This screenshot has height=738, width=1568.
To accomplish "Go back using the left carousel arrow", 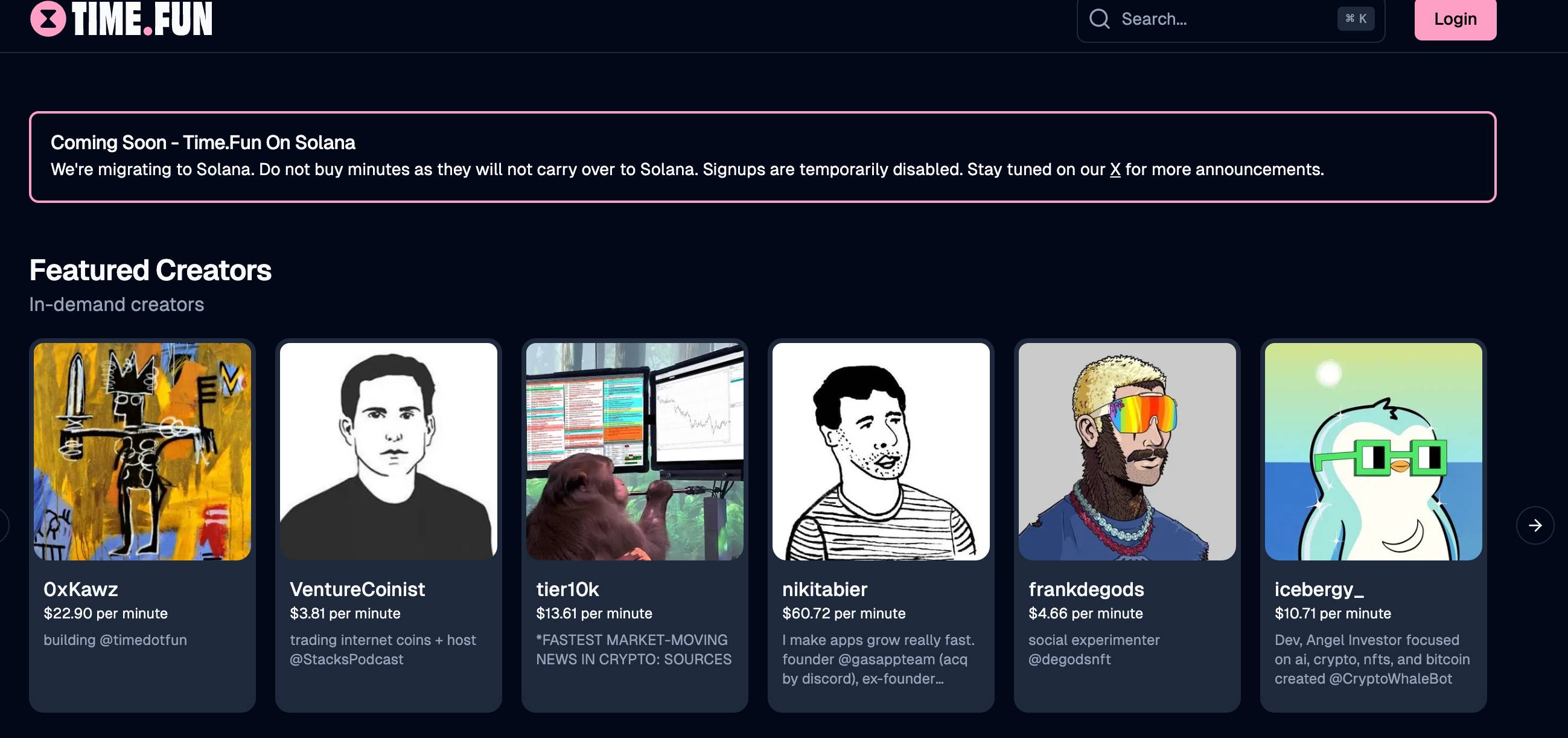I will tap(2, 525).
